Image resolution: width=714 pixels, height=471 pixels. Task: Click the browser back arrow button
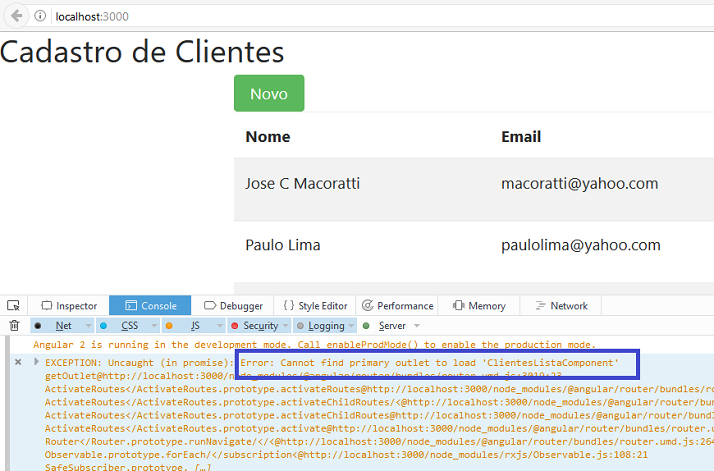[16, 16]
